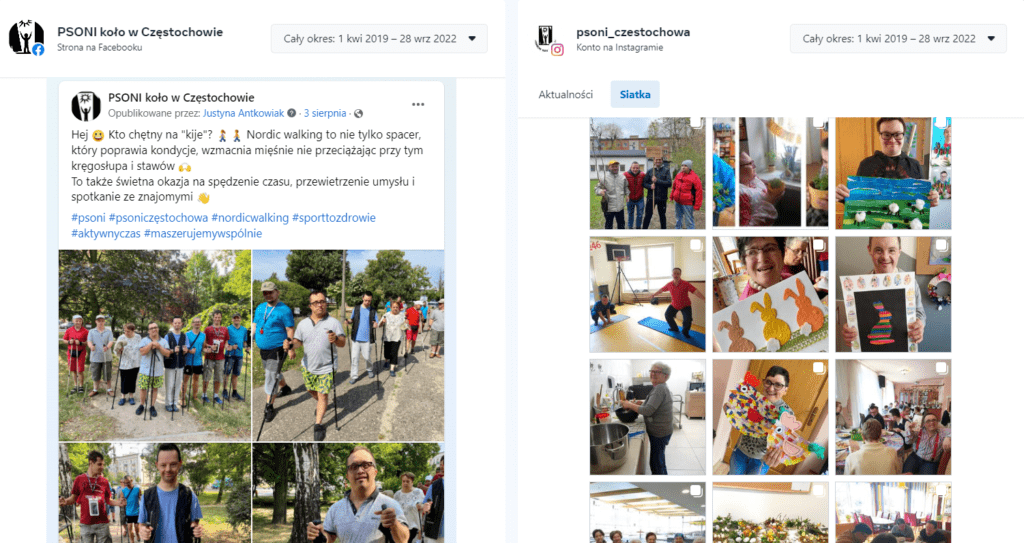This screenshot has width=1024, height=543.
Task: Click the post author's PSONI avatar
Action: 86,106
